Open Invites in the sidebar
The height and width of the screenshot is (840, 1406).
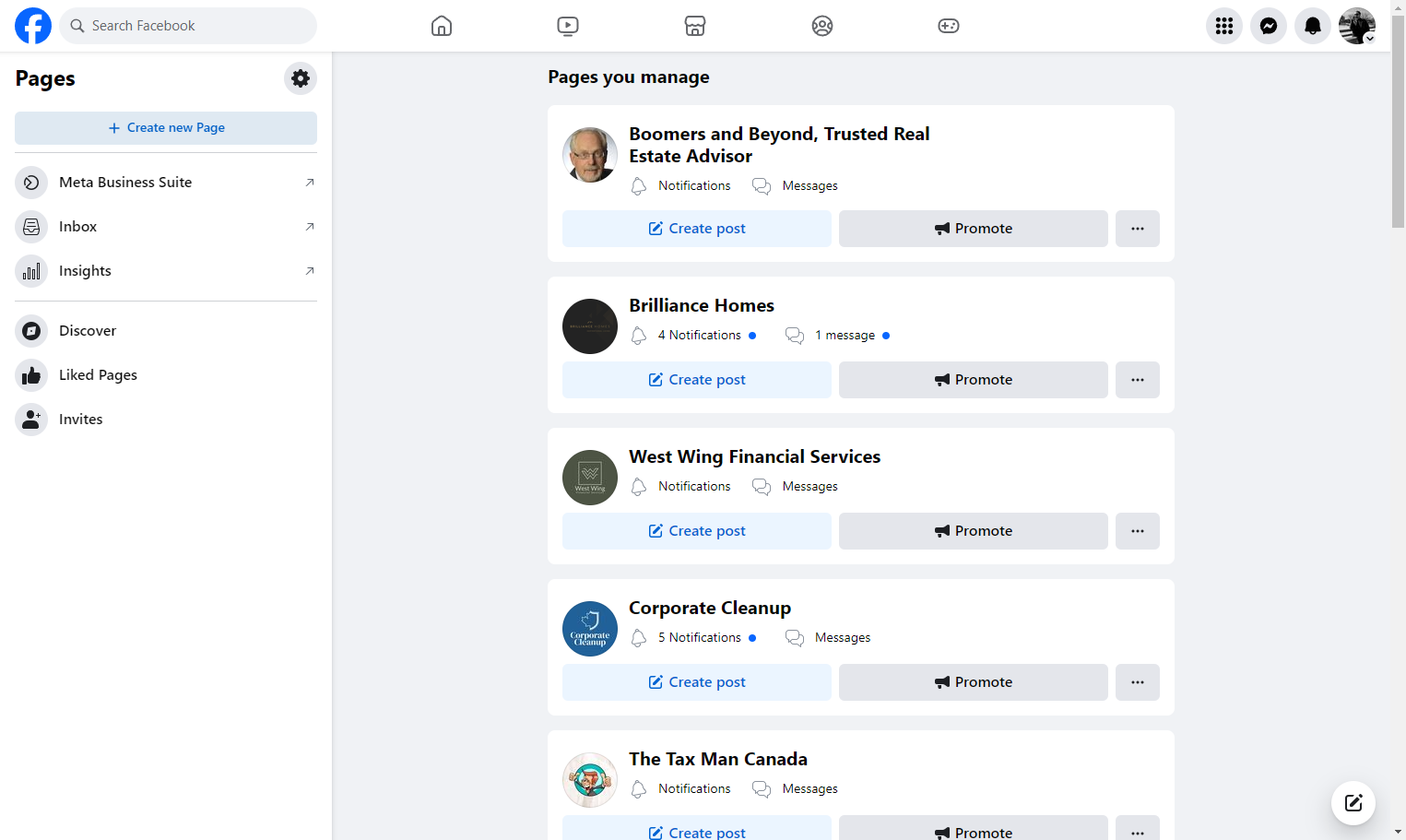[x=166, y=420]
